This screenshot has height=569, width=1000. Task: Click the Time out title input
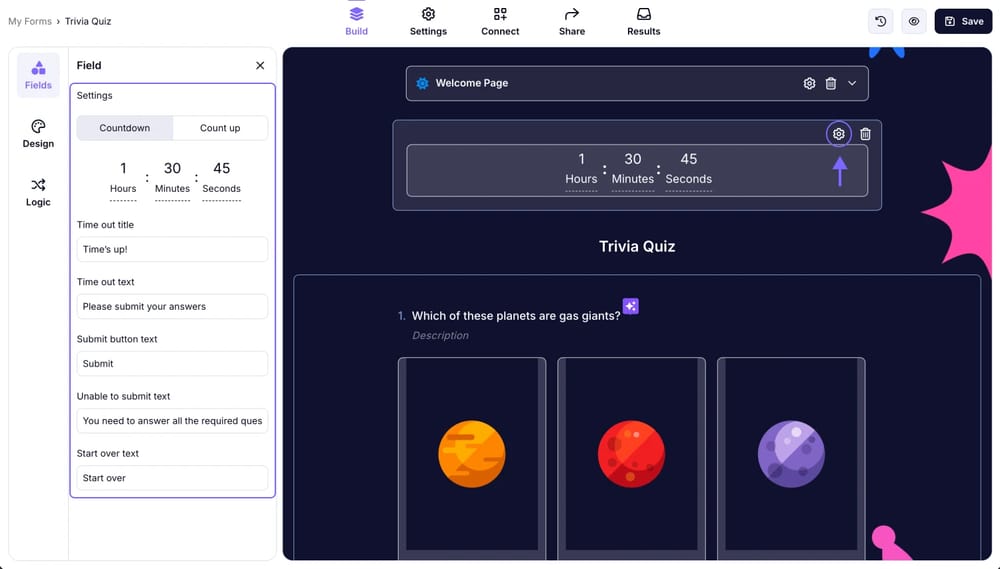coord(172,249)
